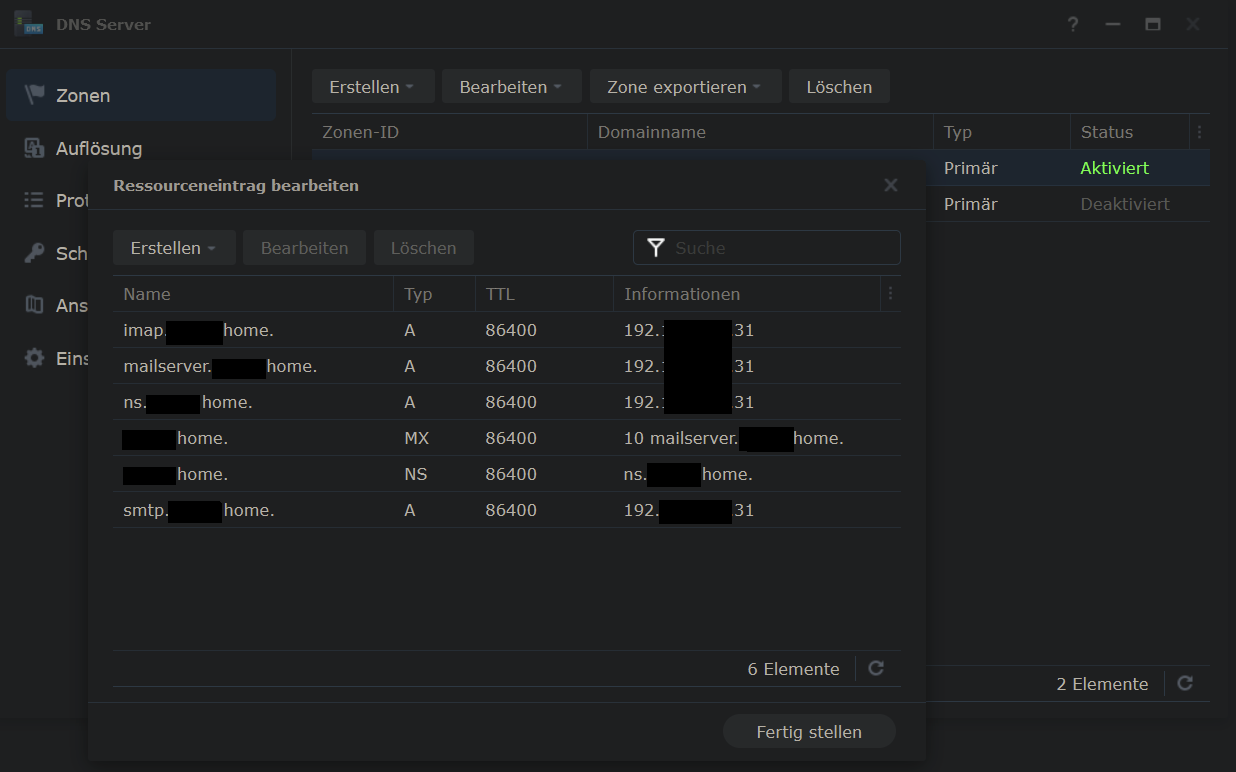Screen dimensions: 1236x772
Task: Open column options menu in zone list header
Action: click(1199, 132)
